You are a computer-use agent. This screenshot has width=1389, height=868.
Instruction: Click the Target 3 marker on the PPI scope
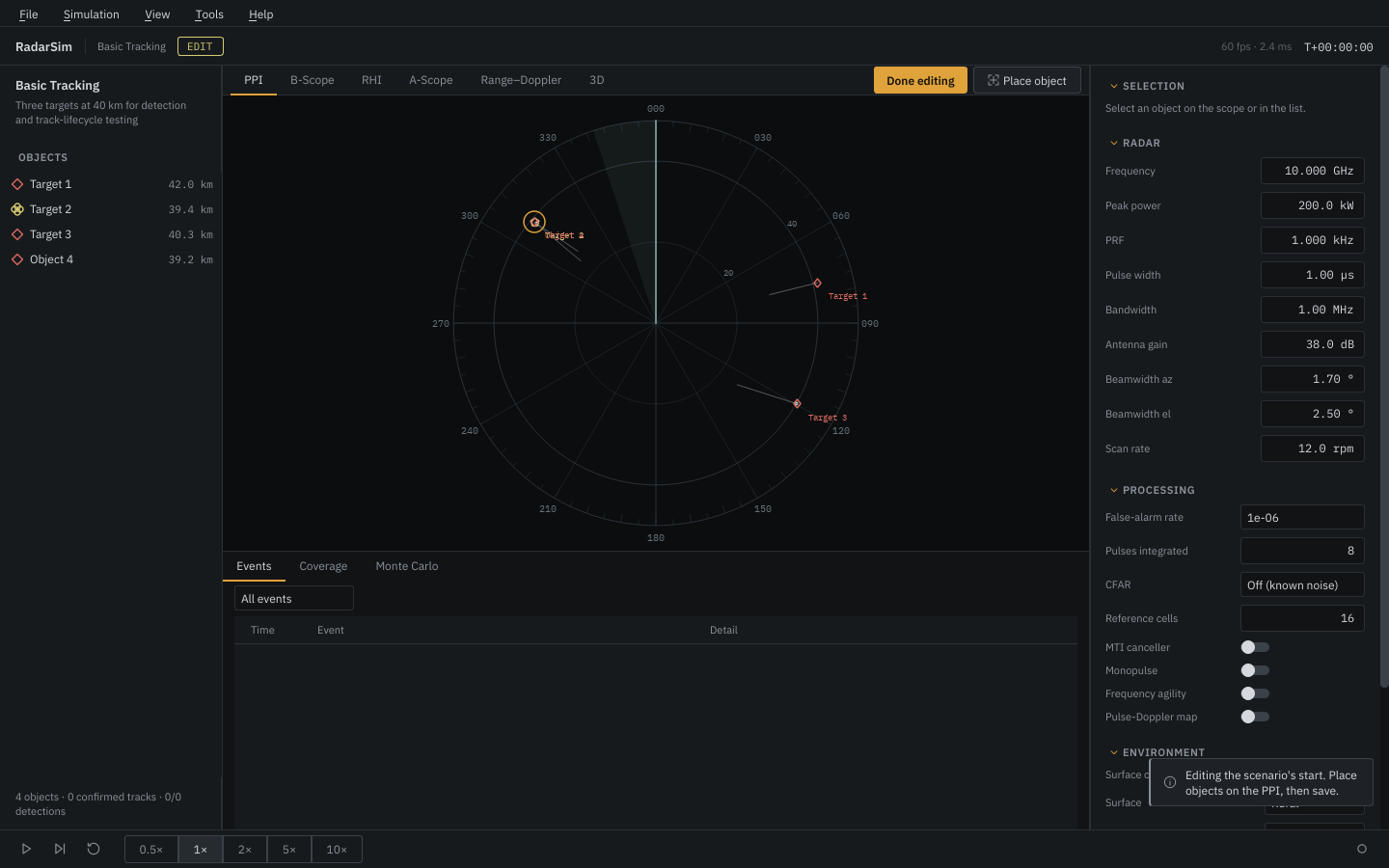[797, 403]
